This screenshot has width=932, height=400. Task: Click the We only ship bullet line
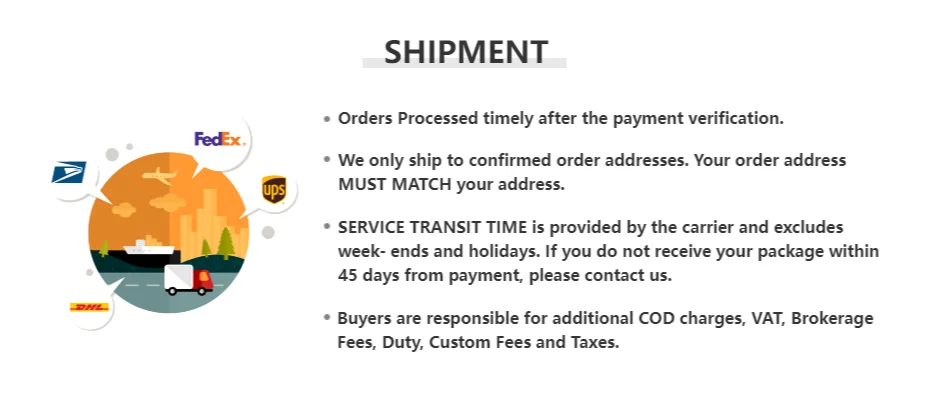pos(591,160)
